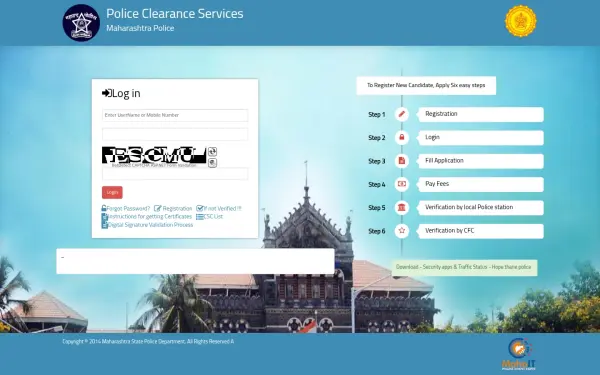The width and height of the screenshot is (600, 375).
Task: Click the Step 3 label
Action: [377, 161]
